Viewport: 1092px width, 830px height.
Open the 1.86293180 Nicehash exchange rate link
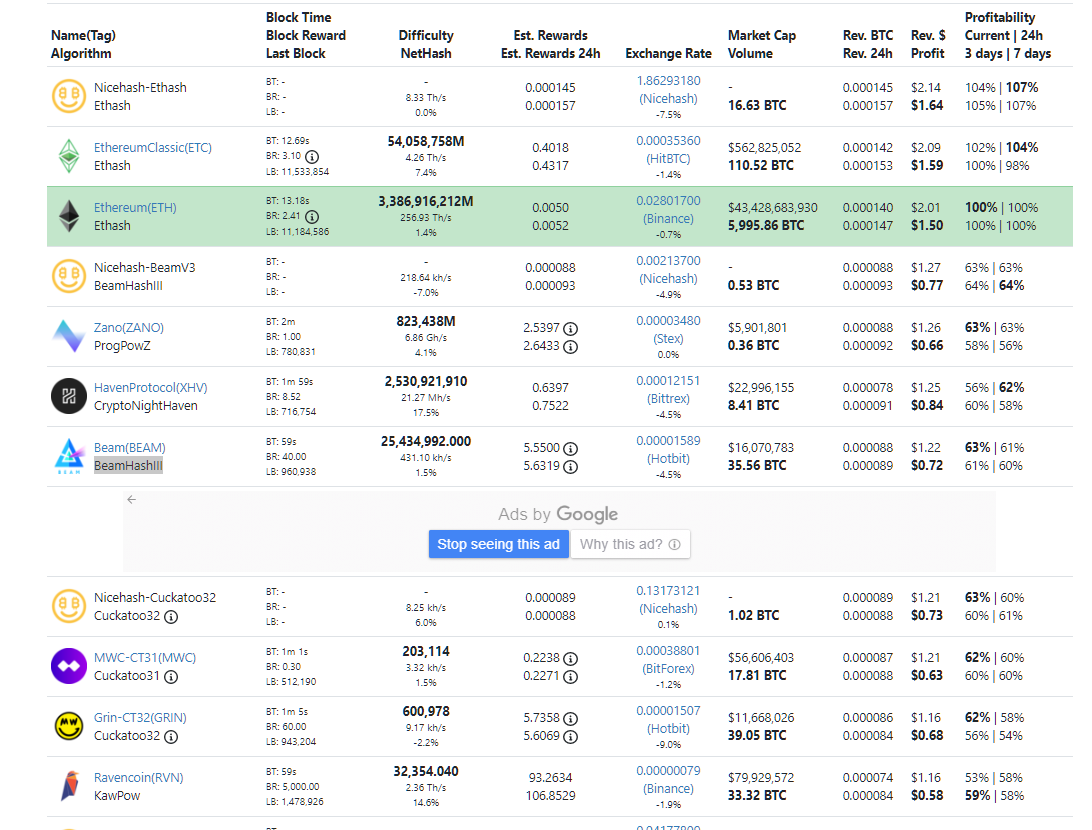[x=669, y=90]
